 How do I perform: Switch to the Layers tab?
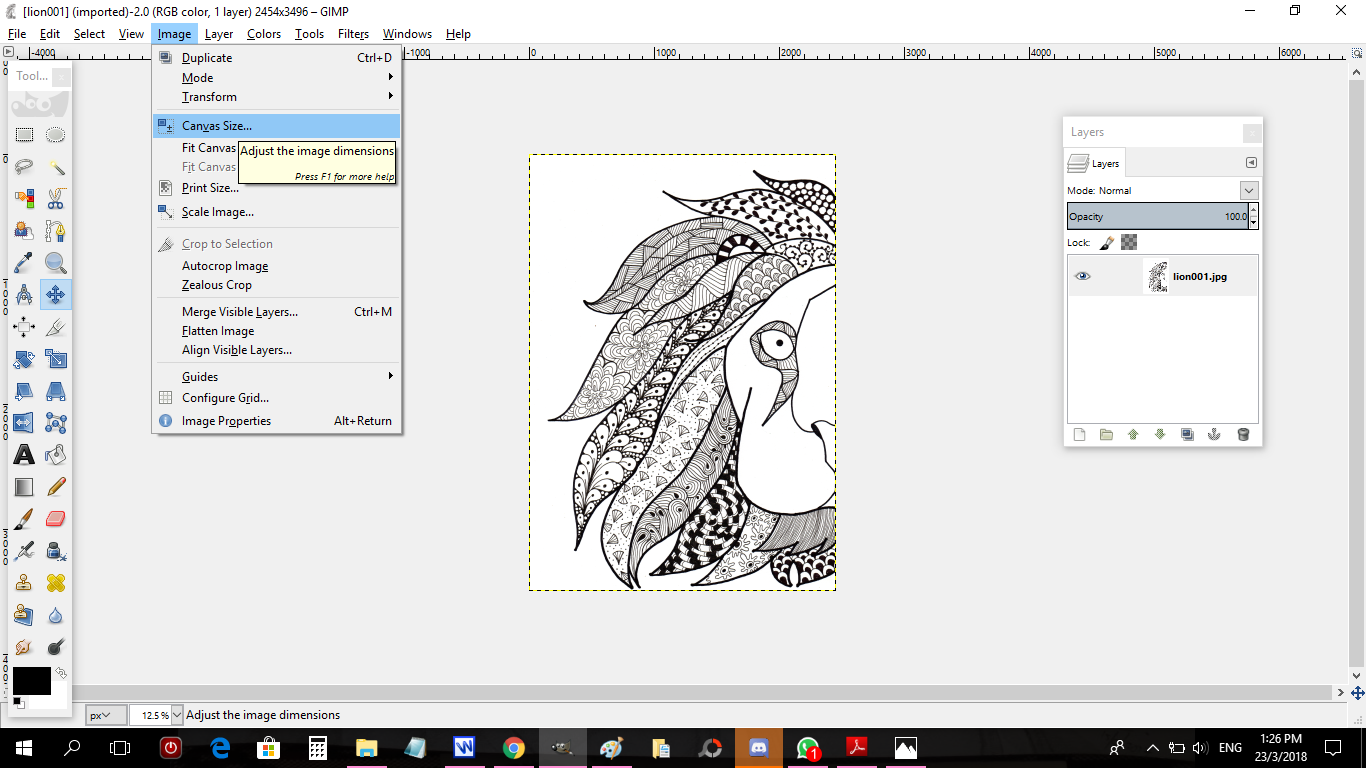(x=1095, y=163)
